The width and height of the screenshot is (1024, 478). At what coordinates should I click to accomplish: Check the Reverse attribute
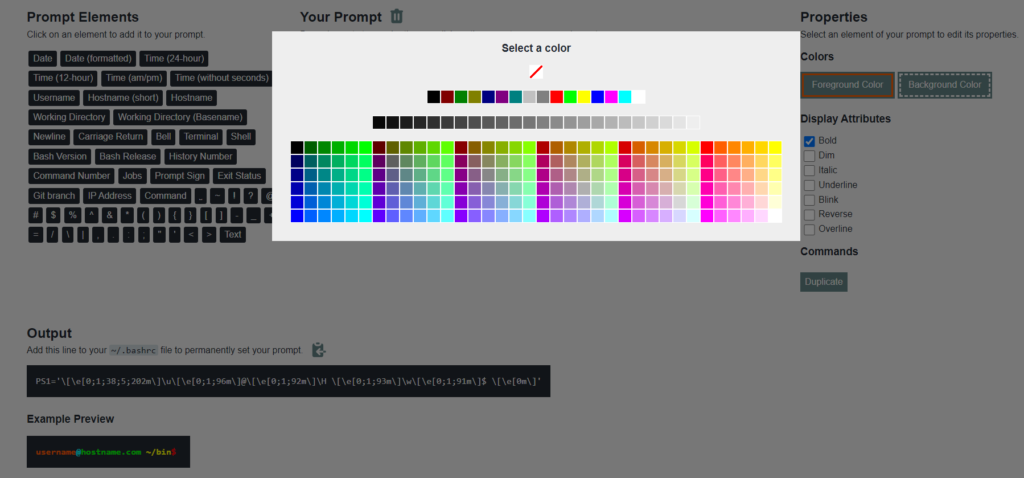[x=809, y=214]
